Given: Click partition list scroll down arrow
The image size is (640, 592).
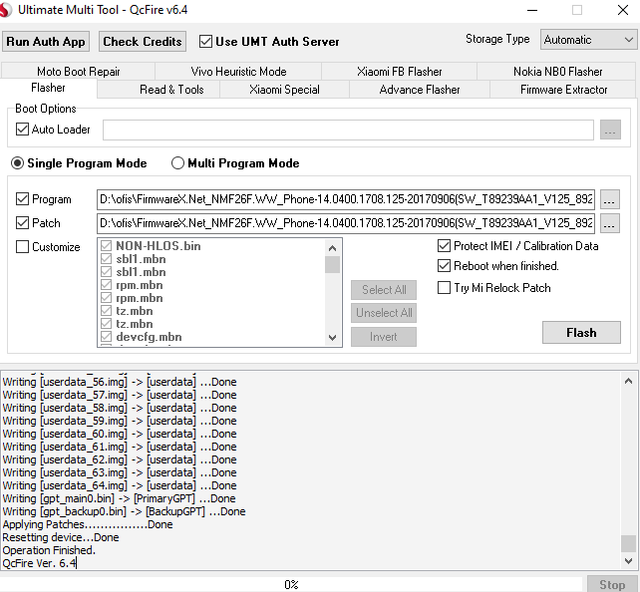Looking at the screenshot, I should pos(332,338).
